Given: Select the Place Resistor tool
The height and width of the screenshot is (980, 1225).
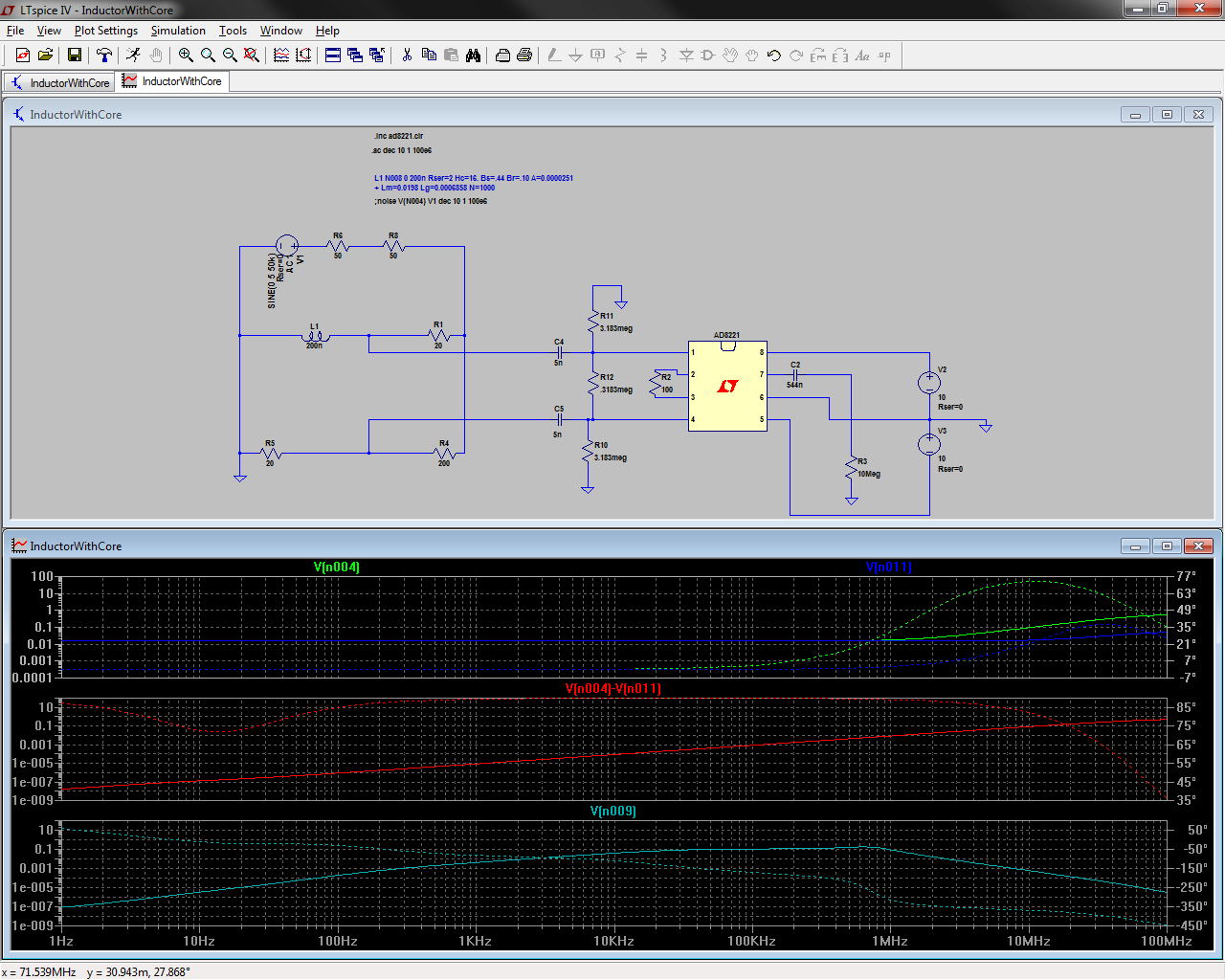Looking at the screenshot, I should [620, 56].
